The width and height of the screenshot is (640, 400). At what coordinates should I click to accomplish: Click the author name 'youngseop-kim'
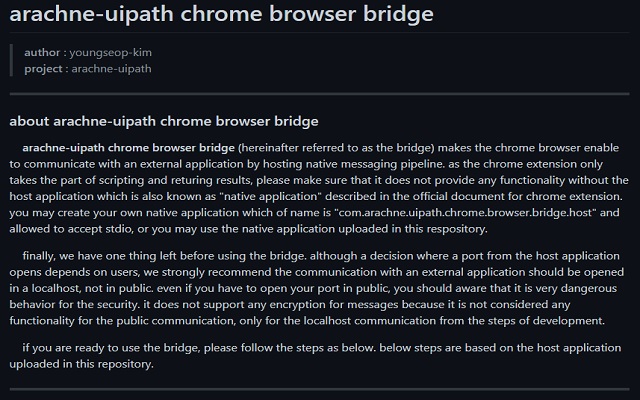click(111, 51)
